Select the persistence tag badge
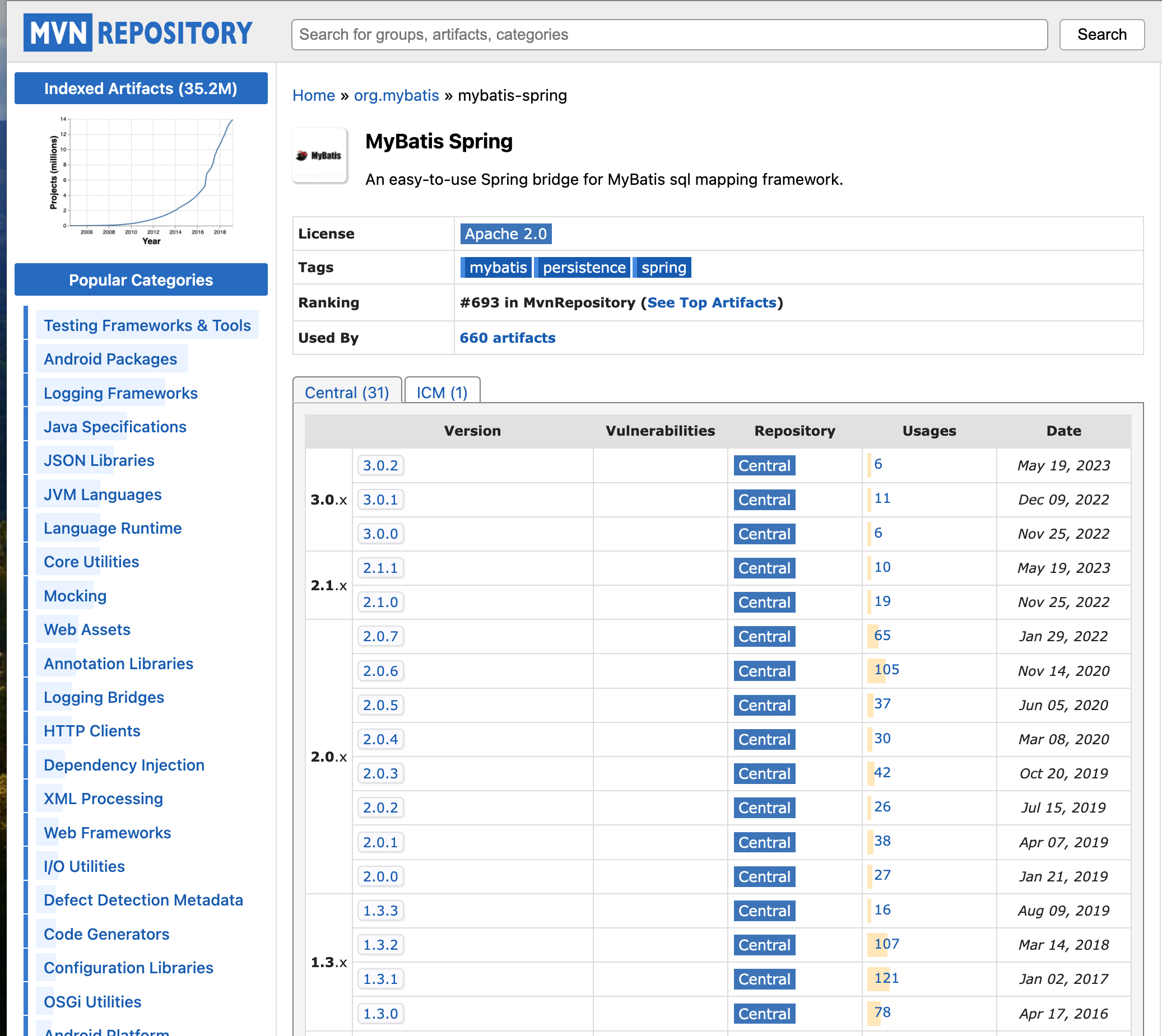1162x1036 pixels. [583, 268]
